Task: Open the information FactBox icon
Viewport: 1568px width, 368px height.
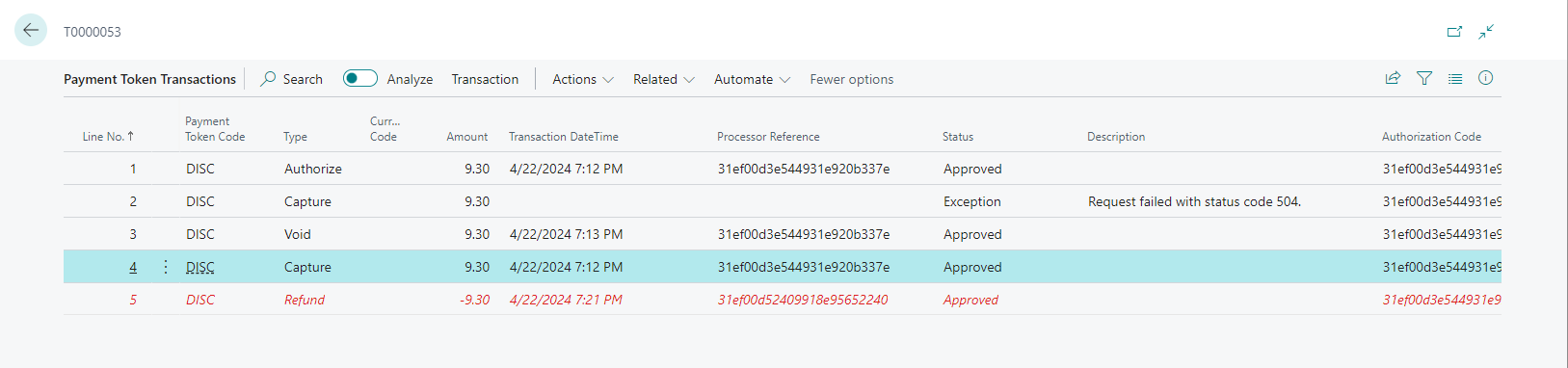Action: (1486, 79)
